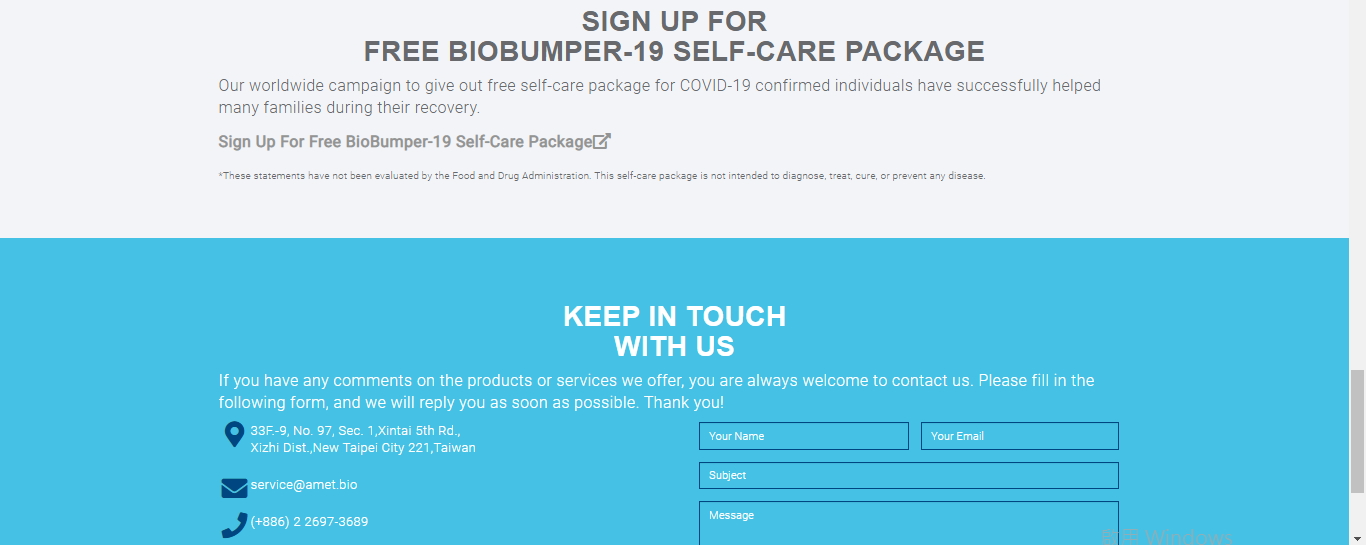
Task: Focus the Your Name input field
Action: tap(803, 436)
